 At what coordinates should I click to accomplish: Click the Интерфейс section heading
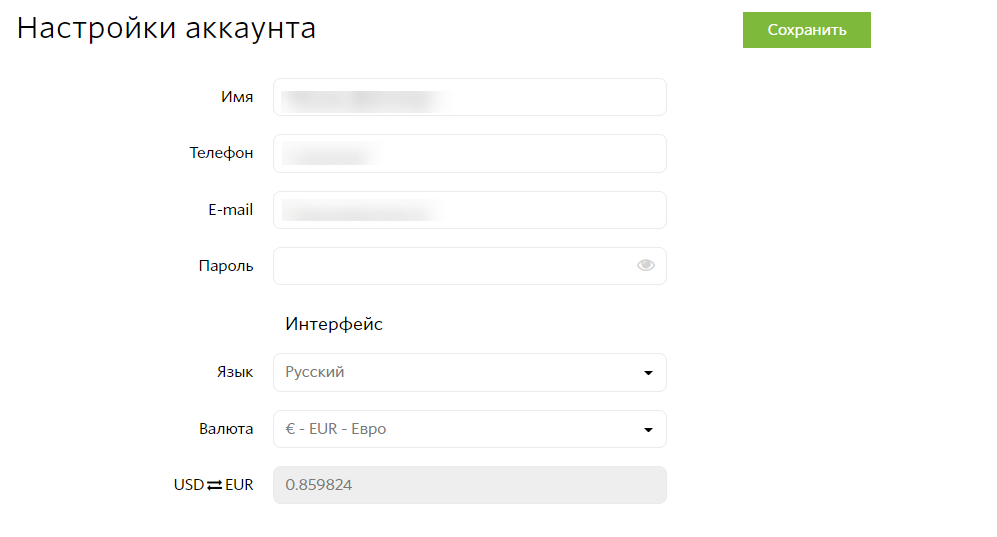click(333, 324)
